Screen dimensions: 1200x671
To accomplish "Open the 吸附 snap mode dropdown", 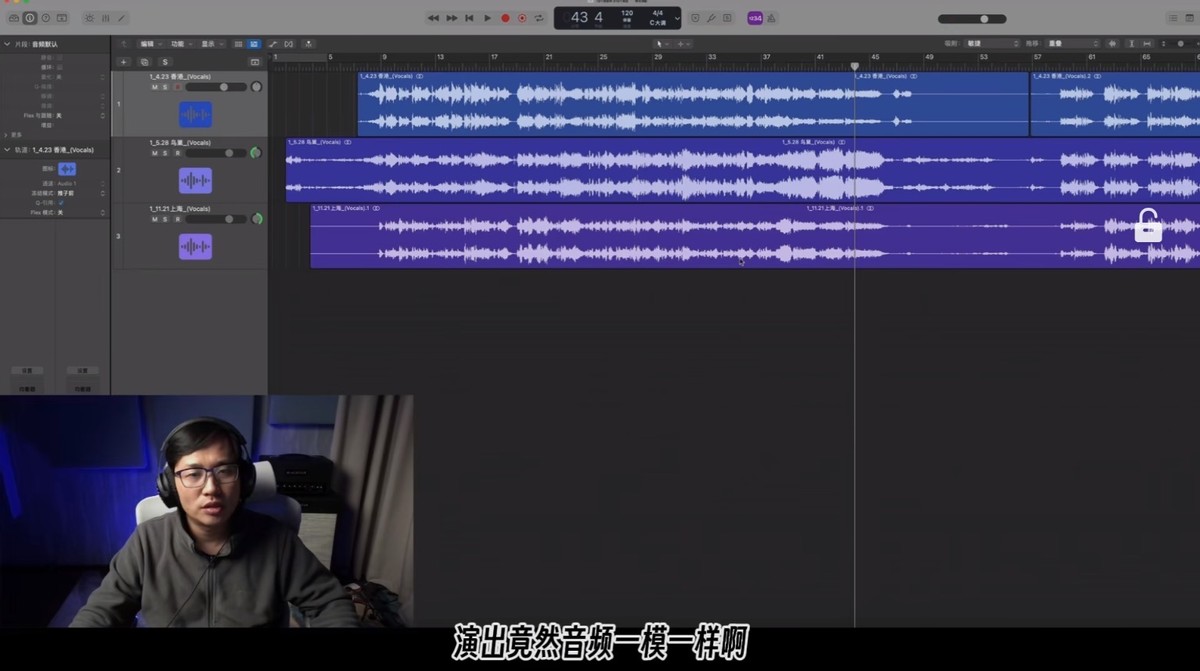I will (x=991, y=44).
